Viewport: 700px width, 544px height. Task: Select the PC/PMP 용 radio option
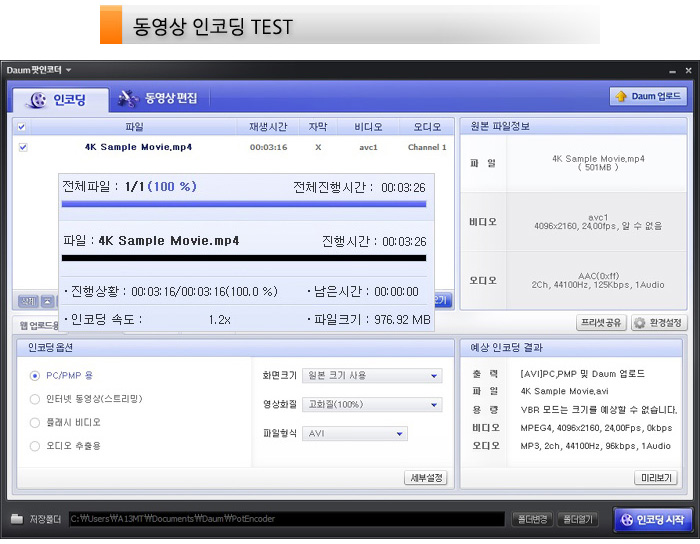pos(36,376)
